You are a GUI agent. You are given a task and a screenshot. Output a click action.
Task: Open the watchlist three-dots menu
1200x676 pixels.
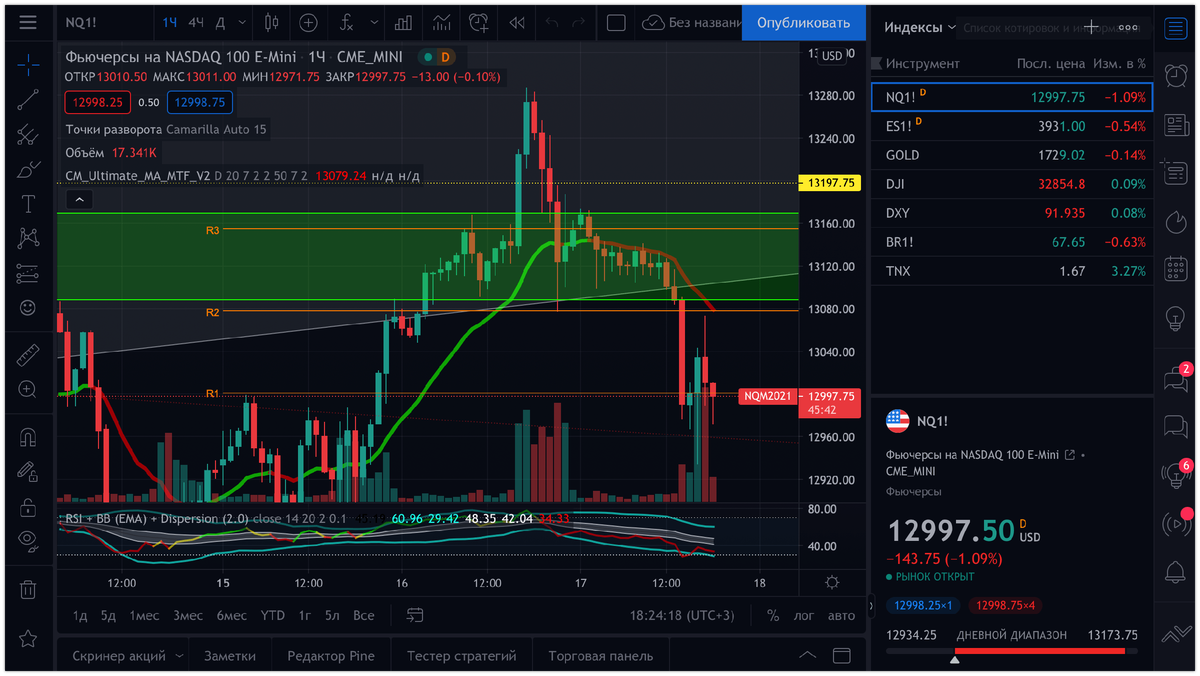1128,27
